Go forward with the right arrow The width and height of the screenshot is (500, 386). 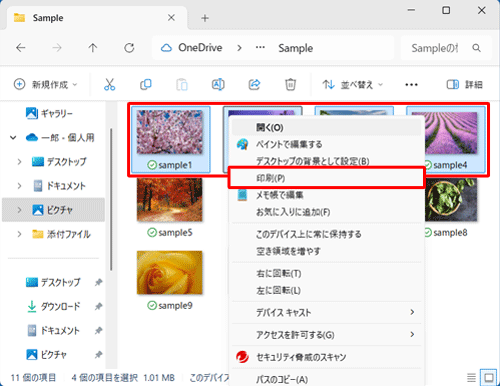[57, 48]
